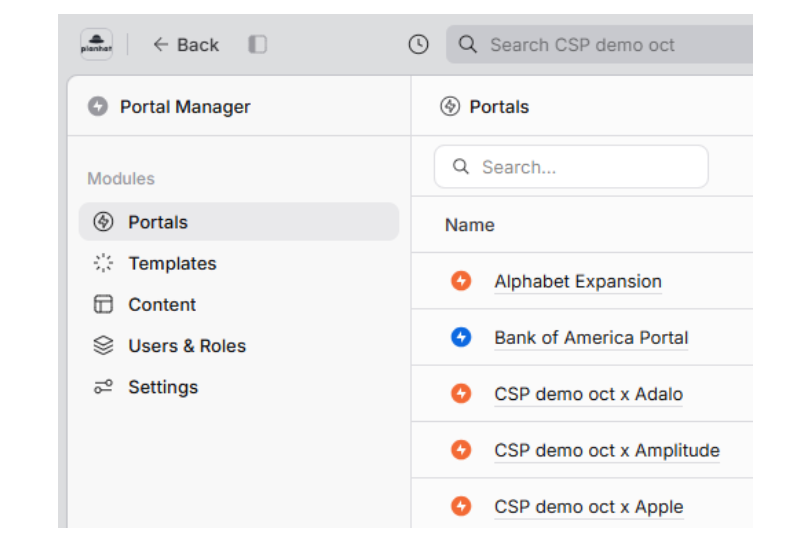Click the Search CSP demo oct field

click(599, 44)
